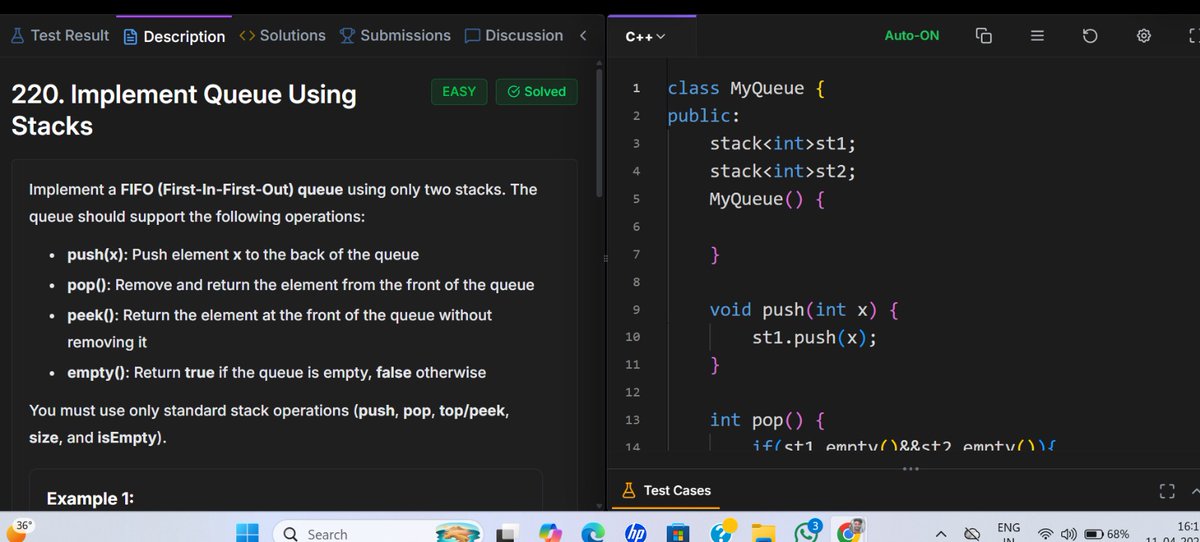The height and width of the screenshot is (542, 1200).
Task: Open the weather widget showing 36°
Action: coord(20,528)
